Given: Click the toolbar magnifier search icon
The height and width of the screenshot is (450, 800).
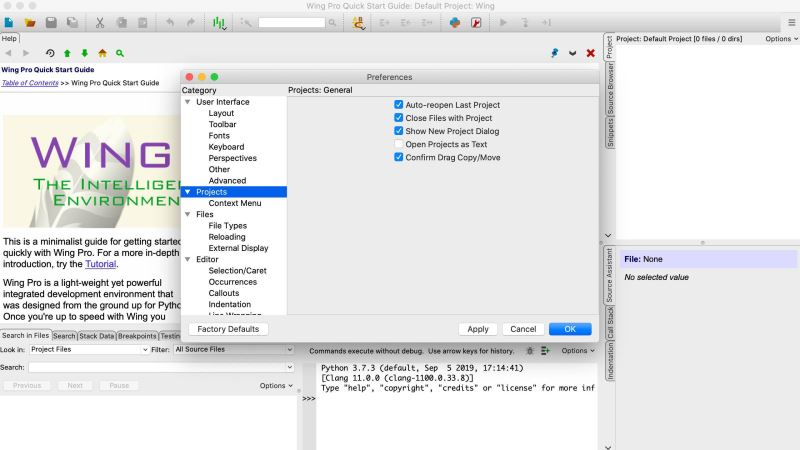Looking at the screenshot, I should click(x=332, y=22).
